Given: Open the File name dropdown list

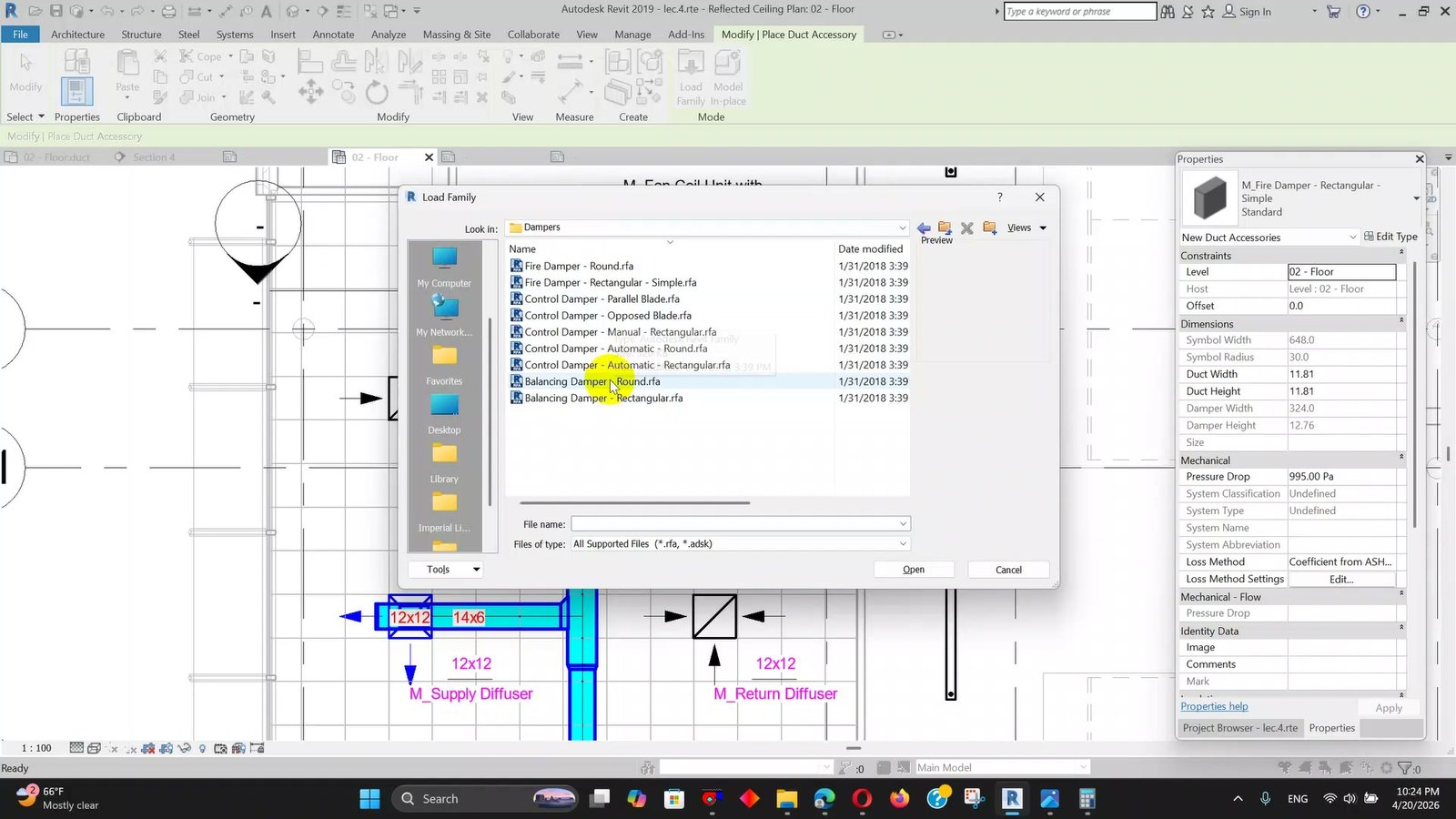Looking at the screenshot, I should [x=903, y=524].
